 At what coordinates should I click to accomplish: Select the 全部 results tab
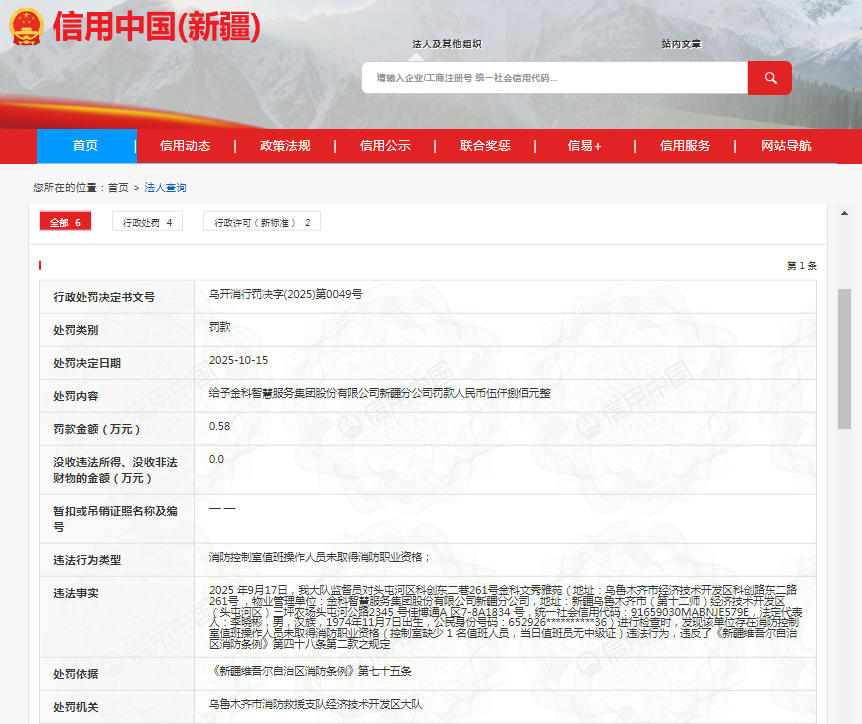(65, 221)
